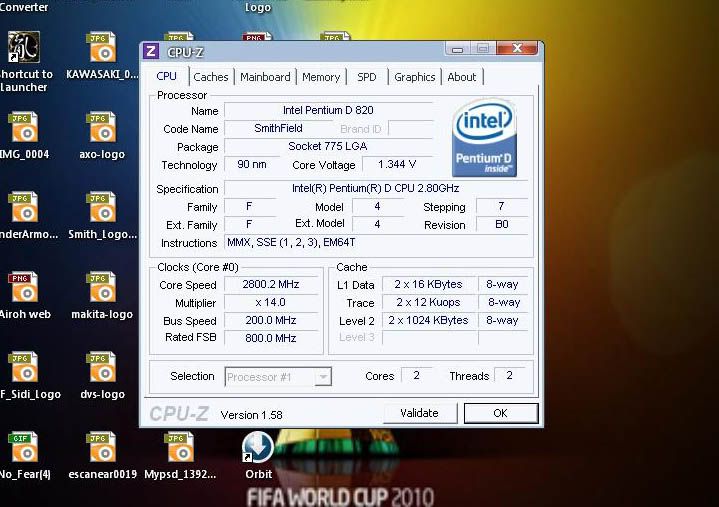719x507 pixels.
Task: Click the Socket 775 LGA package value
Action: click(328, 146)
